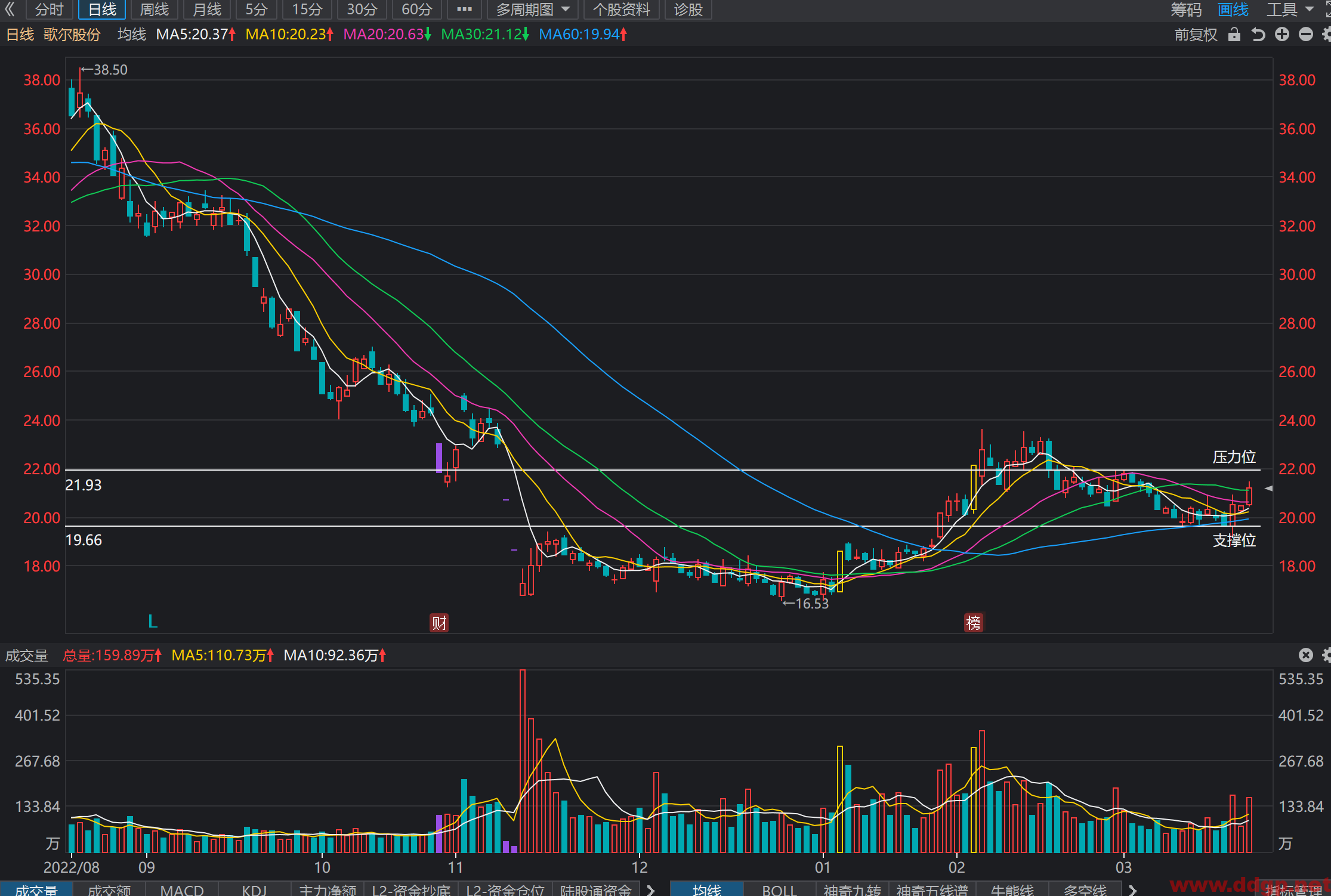
Task: Click the 19.66 support price value
Action: pyautogui.click(x=84, y=540)
